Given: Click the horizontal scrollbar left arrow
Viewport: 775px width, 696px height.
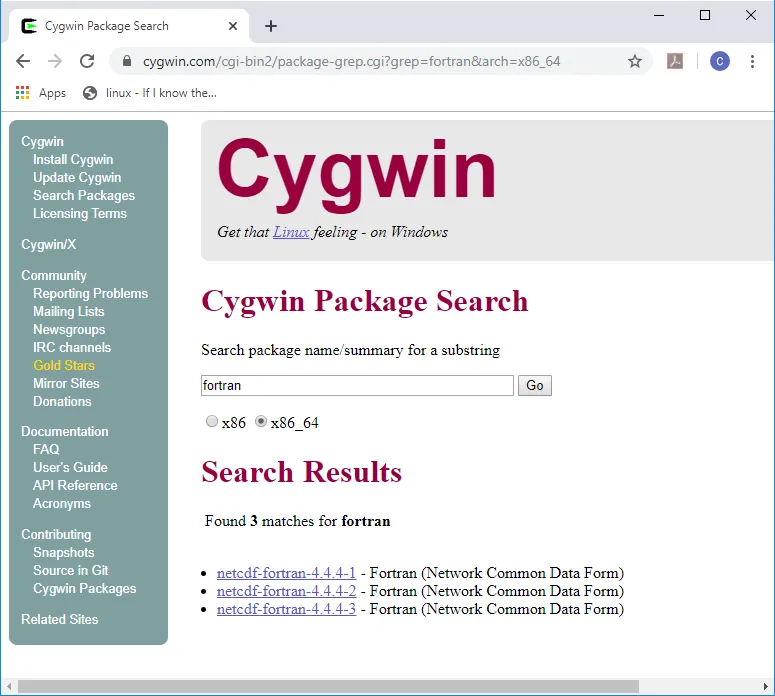Looking at the screenshot, I should (x=9, y=687).
